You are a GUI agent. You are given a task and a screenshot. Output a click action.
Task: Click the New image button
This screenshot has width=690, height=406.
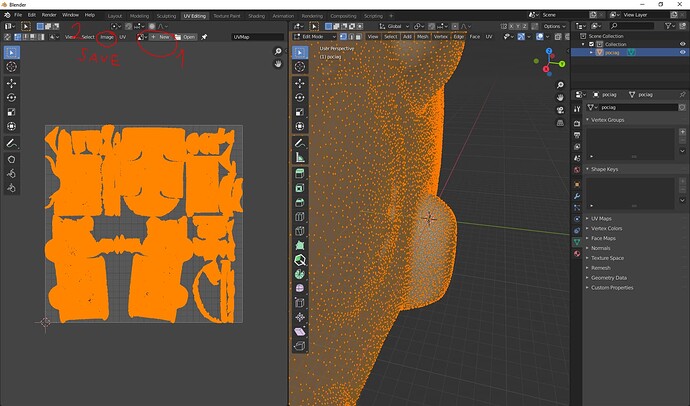point(161,37)
